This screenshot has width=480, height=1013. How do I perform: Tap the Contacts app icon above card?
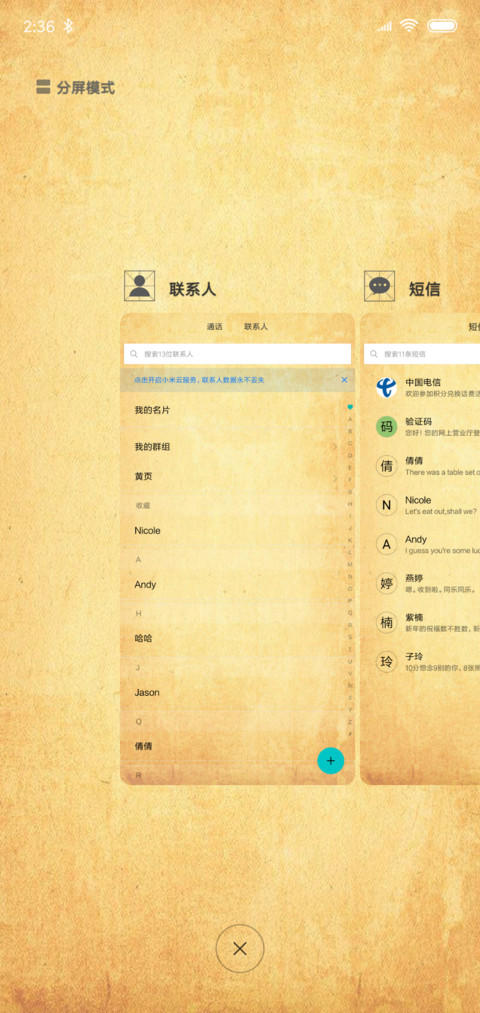140,286
